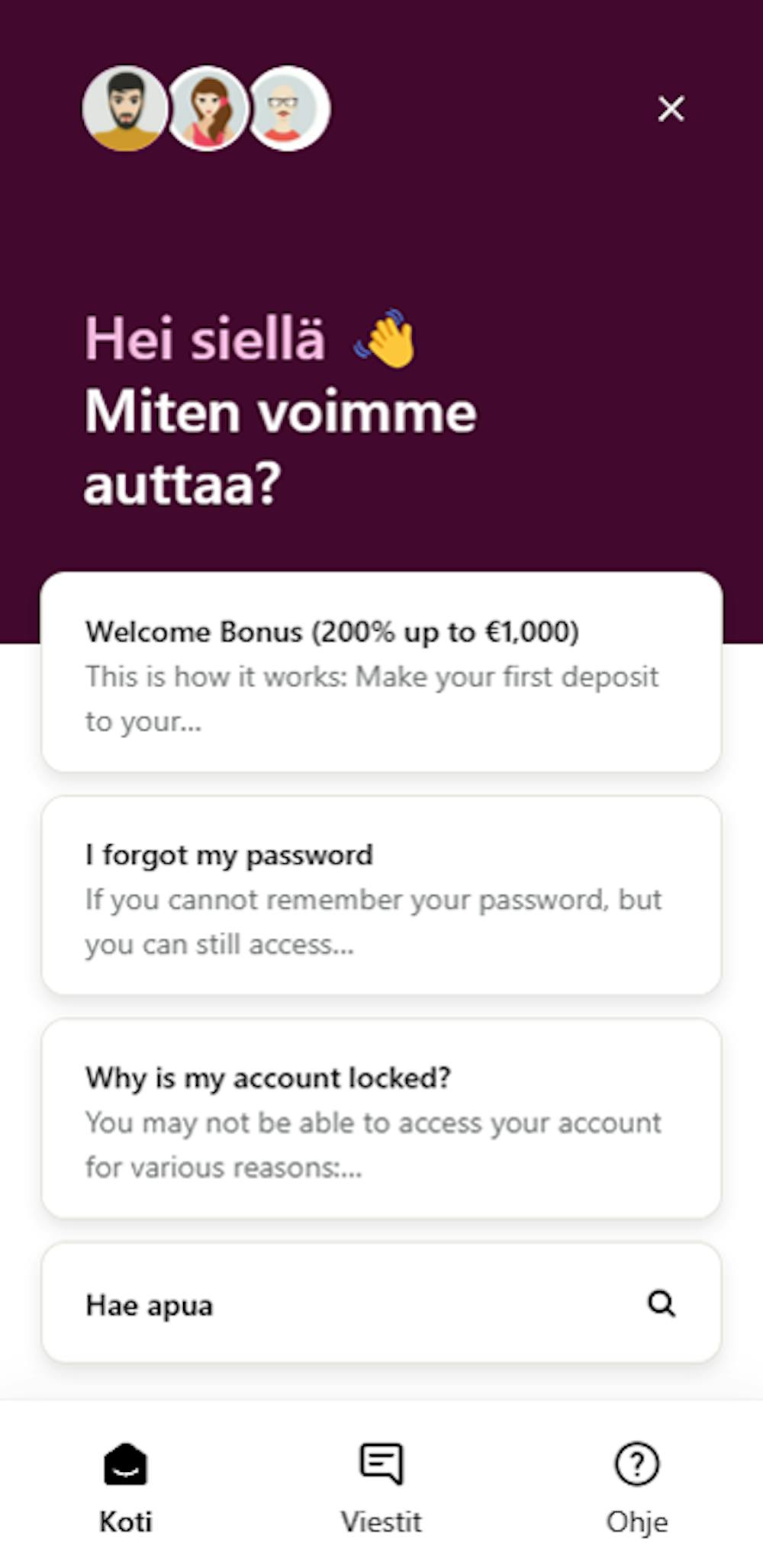Click the 'You may not be able' preview text
This screenshot has height=1568, width=763.
click(x=373, y=1145)
